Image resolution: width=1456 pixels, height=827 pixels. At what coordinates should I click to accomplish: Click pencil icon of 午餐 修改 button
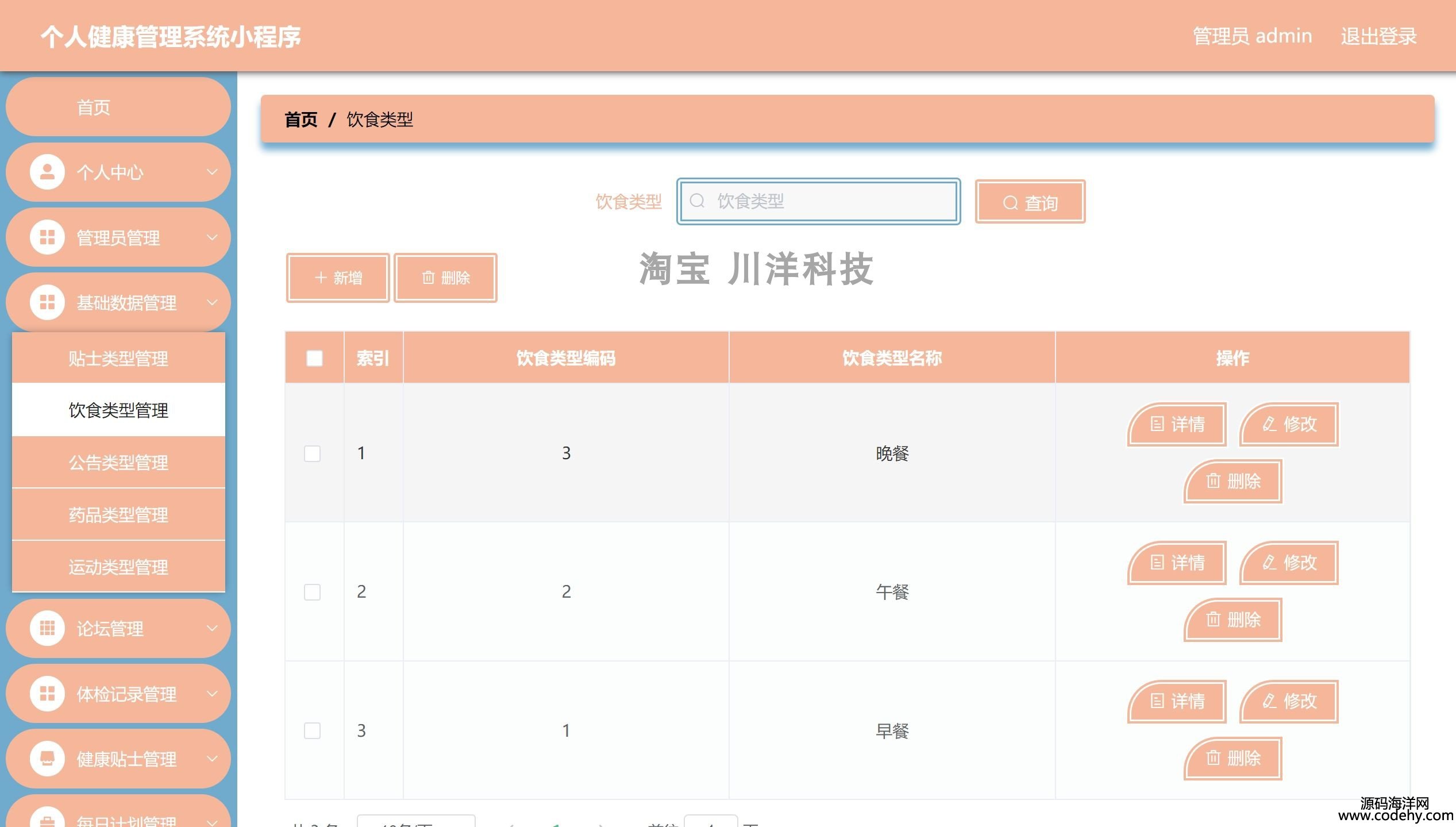(x=1270, y=562)
